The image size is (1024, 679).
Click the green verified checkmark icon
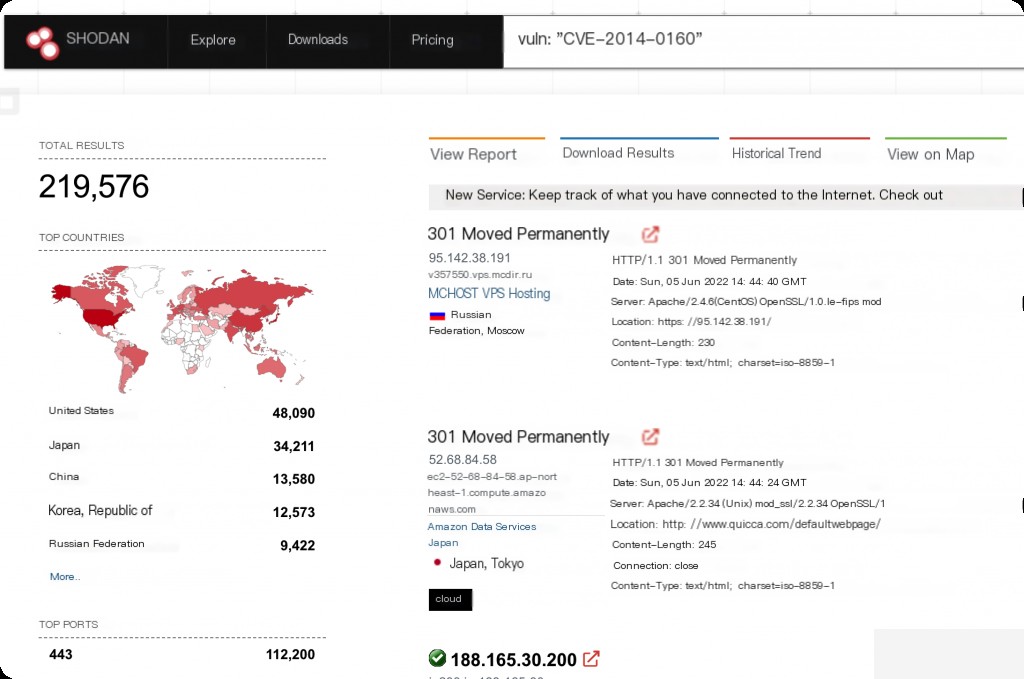pyautogui.click(x=437, y=658)
